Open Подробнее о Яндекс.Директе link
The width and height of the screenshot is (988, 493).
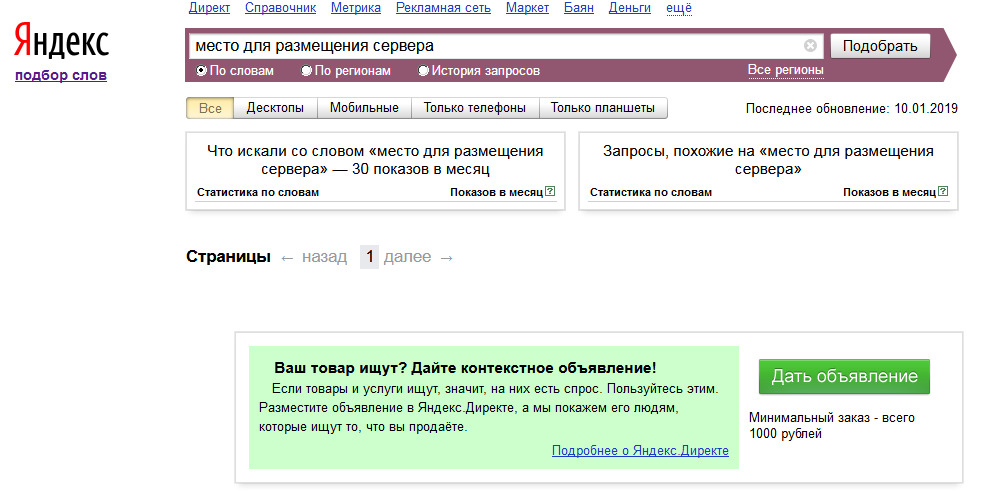coord(640,451)
